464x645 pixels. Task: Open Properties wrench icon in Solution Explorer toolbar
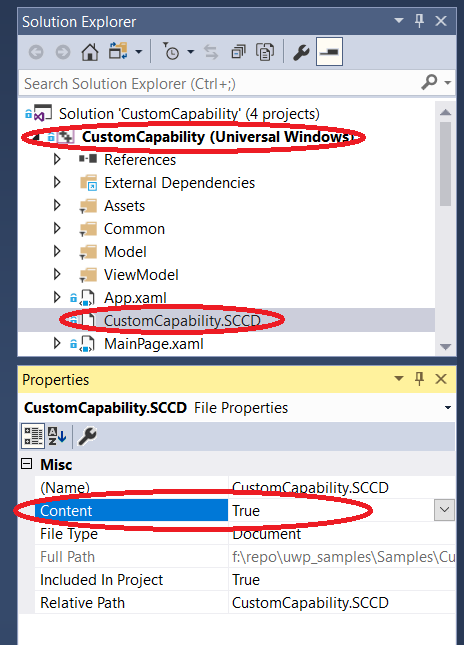pyautogui.click(x=301, y=52)
